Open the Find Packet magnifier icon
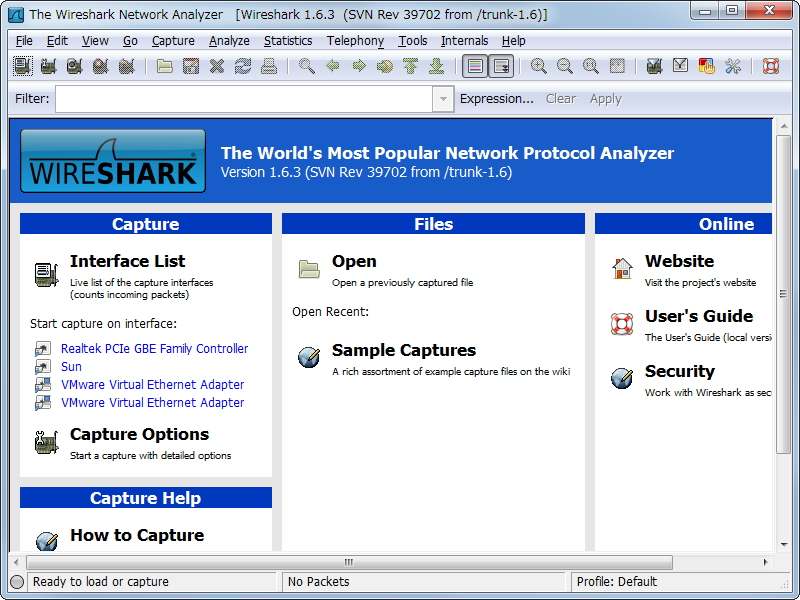800x600 pixels. click(x=305, y=65)
